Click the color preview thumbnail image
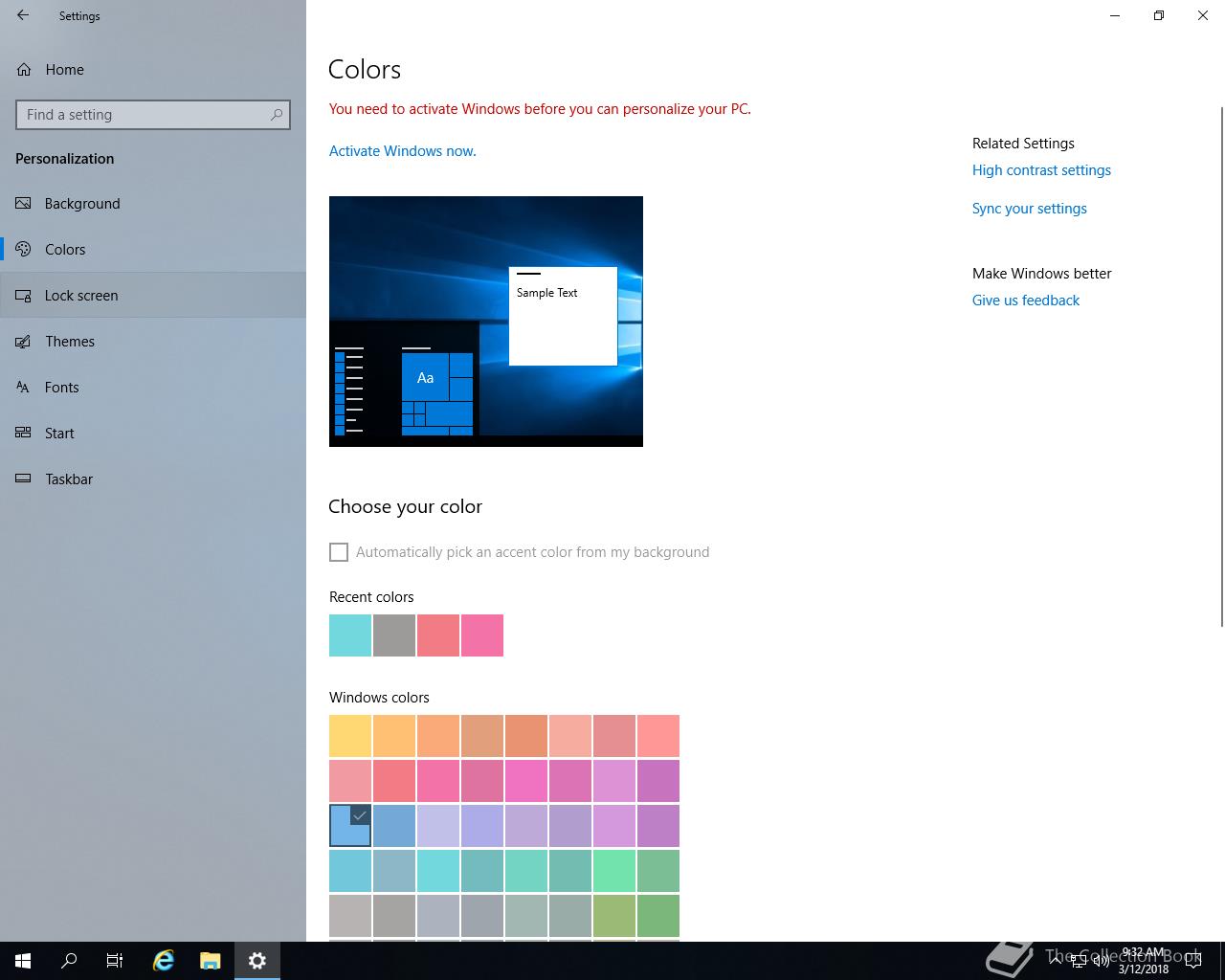The height and width of the screenshot is (980, 1225). click(x=486, y=322)
